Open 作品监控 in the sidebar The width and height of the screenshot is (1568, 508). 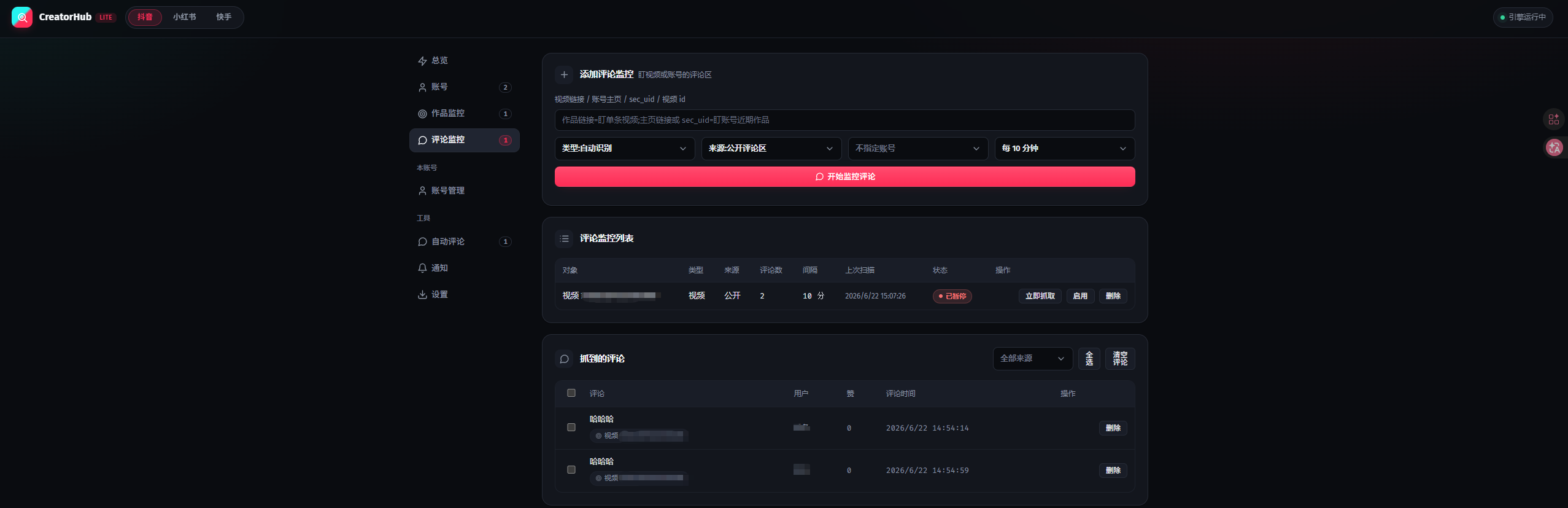464,114
